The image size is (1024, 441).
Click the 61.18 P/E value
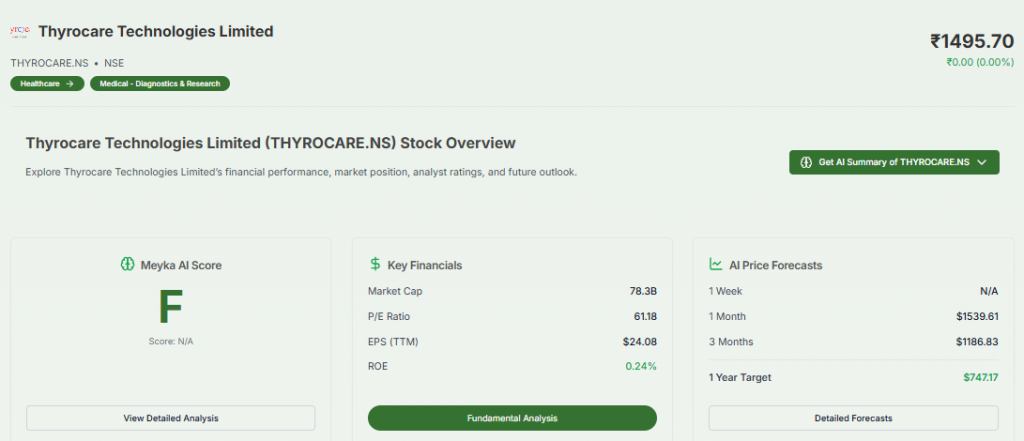(645, 317)
